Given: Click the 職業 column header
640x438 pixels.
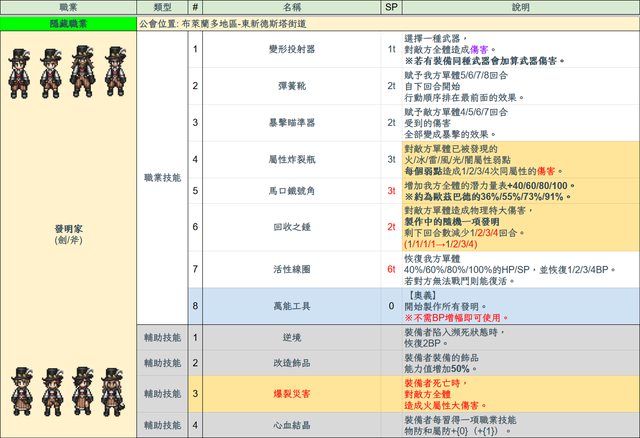Looking at the screenshot, I should click(67, 6).
